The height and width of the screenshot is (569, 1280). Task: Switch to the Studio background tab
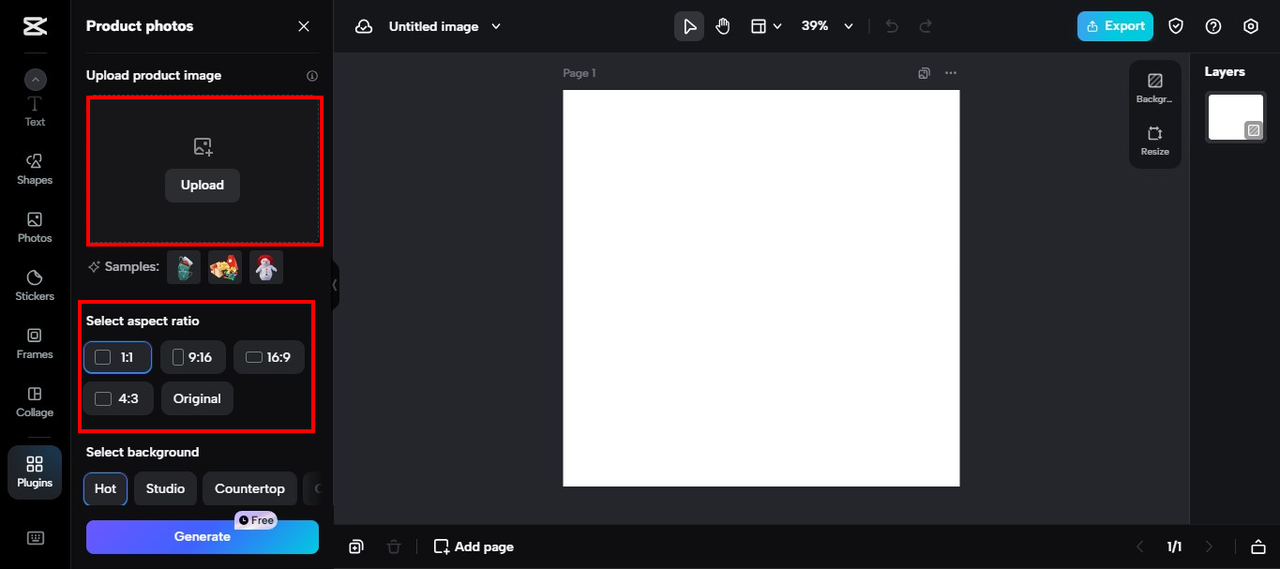pyautogui.click(x=165, y=489)
